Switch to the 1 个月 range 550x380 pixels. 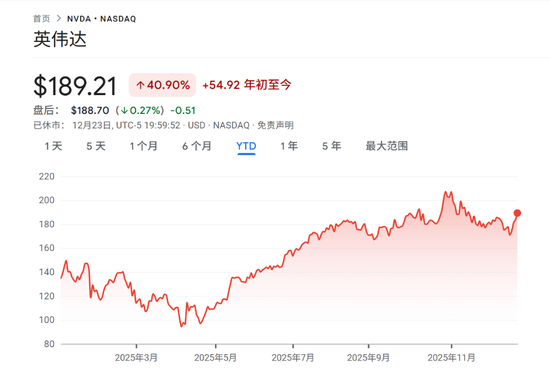click(x=143, y=146)
